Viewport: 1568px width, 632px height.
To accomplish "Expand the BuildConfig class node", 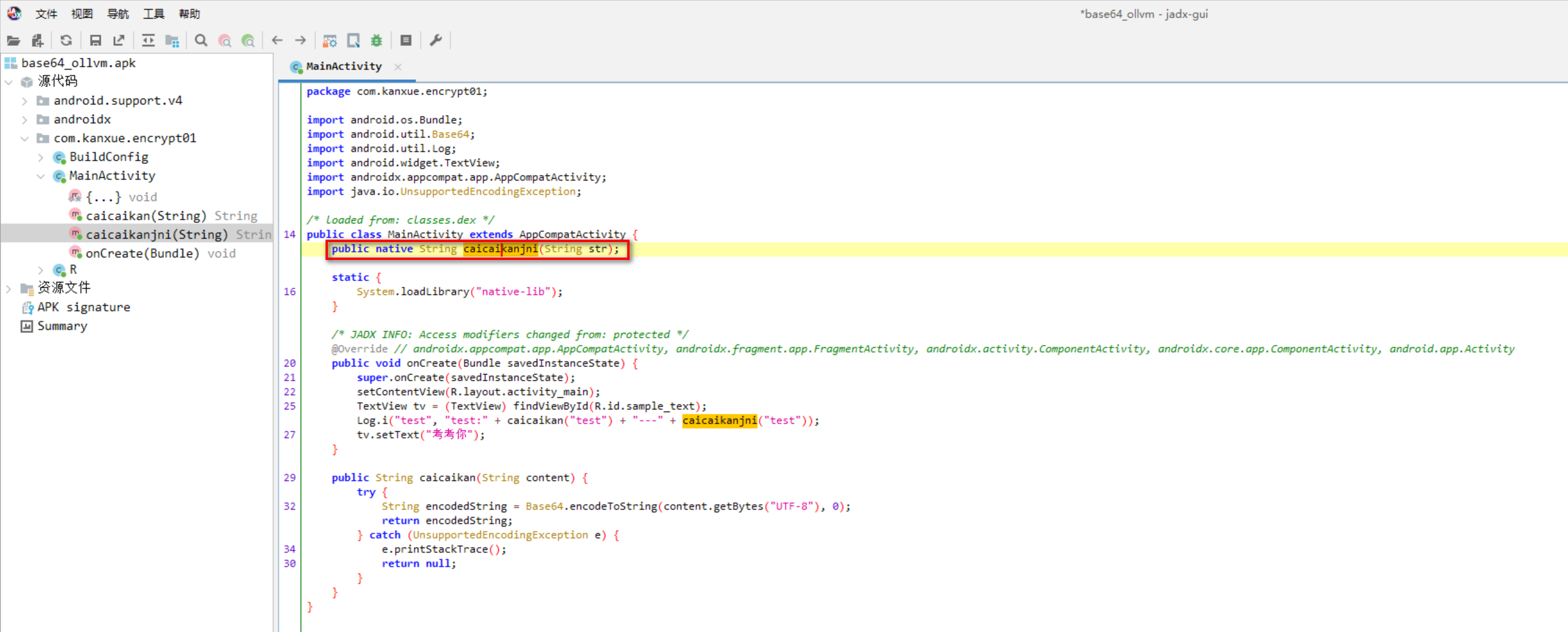I will 40,157.
